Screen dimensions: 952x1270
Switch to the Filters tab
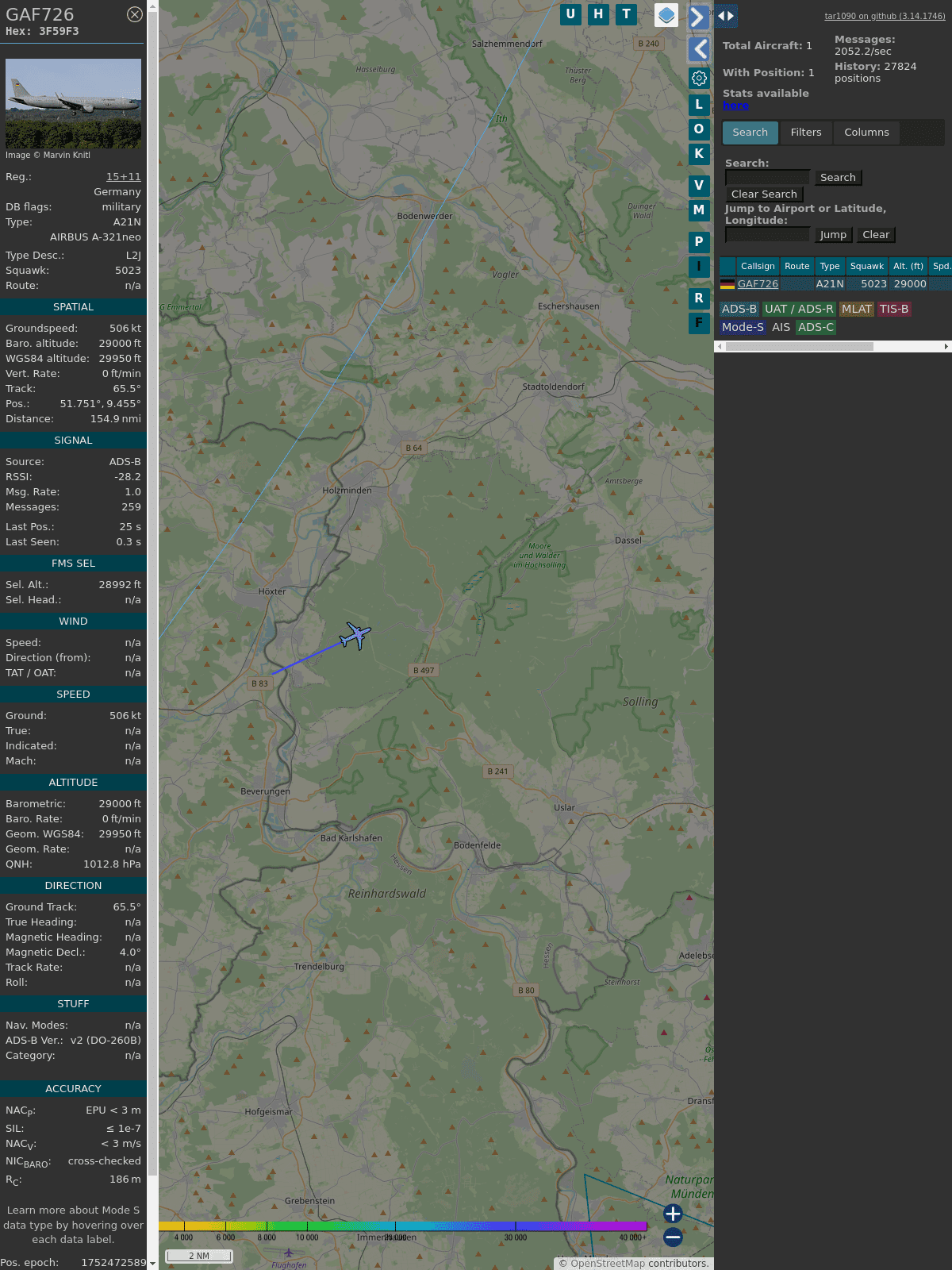click(805, 133)
